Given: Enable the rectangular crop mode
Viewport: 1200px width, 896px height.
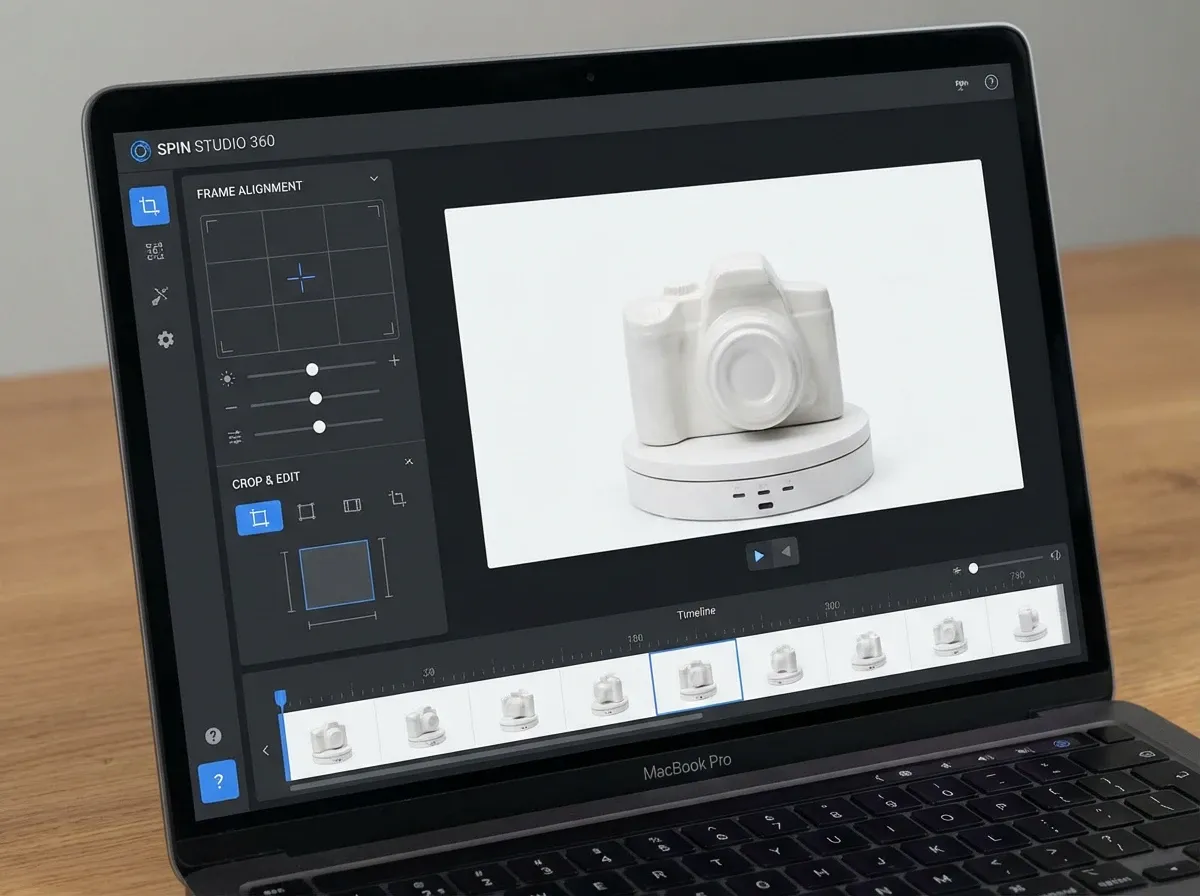Looking at the screenshot, I should coord(260,516).
